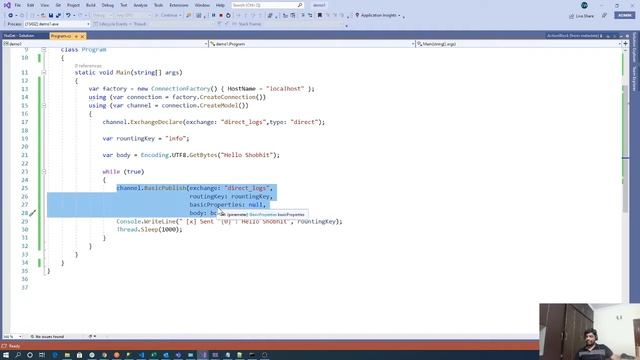This screenshot has width=640, height=360.
Task: Collapse the class Program outlining node
Action: pyautogui.click(x=44, y=49)
